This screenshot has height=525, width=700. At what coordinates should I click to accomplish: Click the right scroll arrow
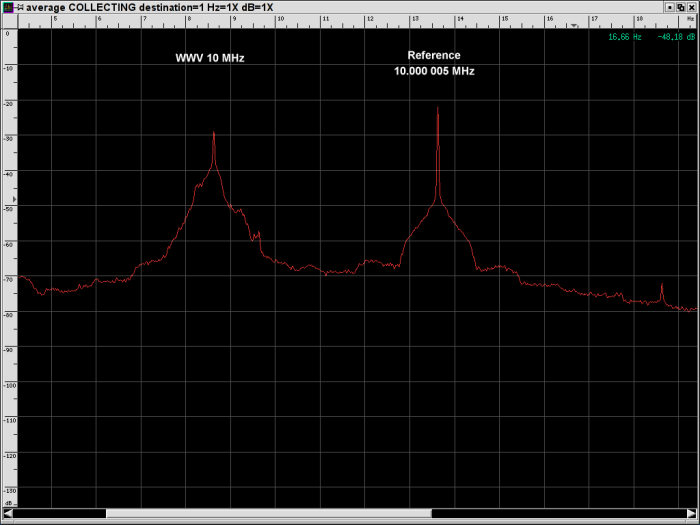click(x=692, y=513)
